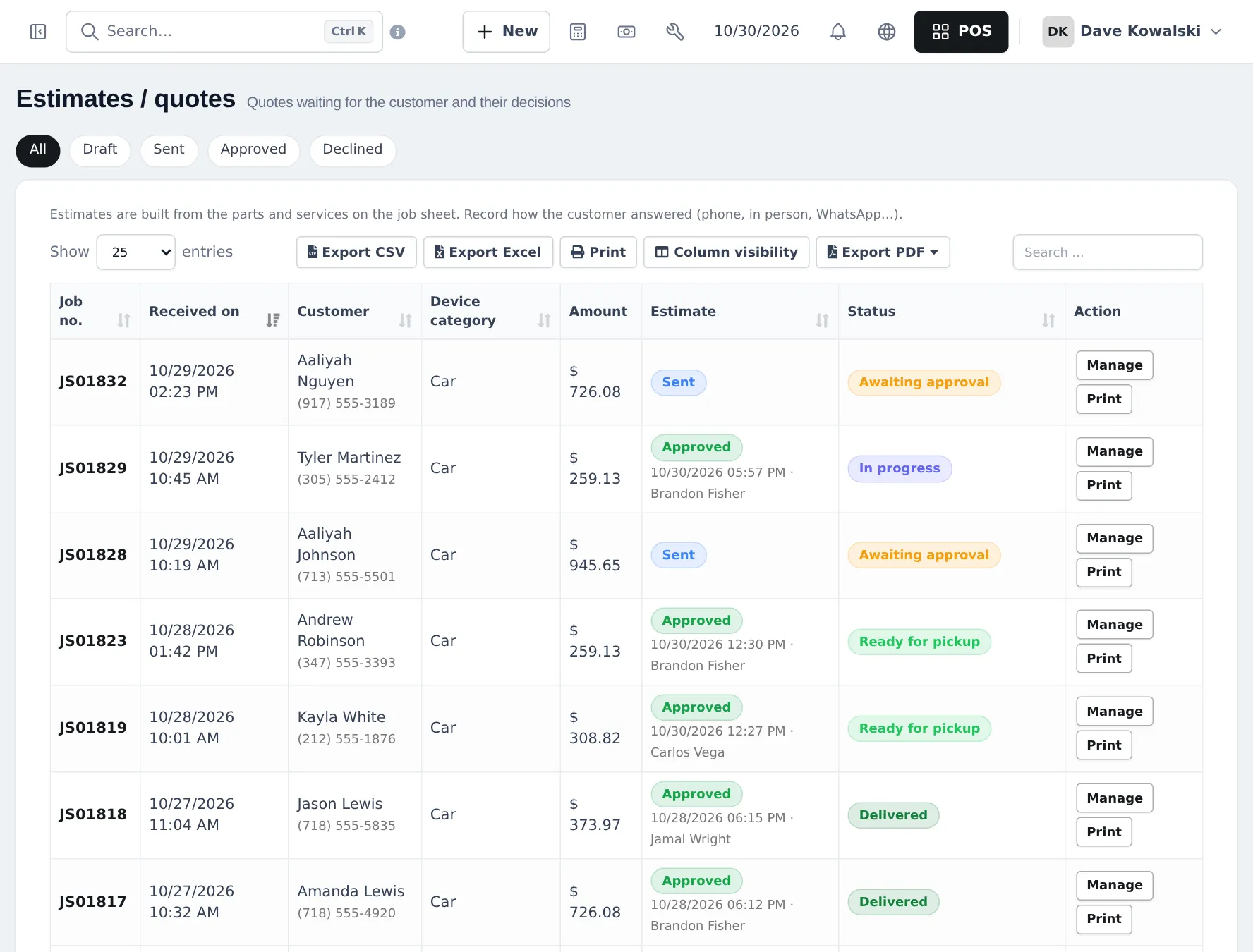Image resolution: width=1253 pixels, height=952 pixels.
Task: Collapse the sidebar panel icon
Action: click(38, 32)
